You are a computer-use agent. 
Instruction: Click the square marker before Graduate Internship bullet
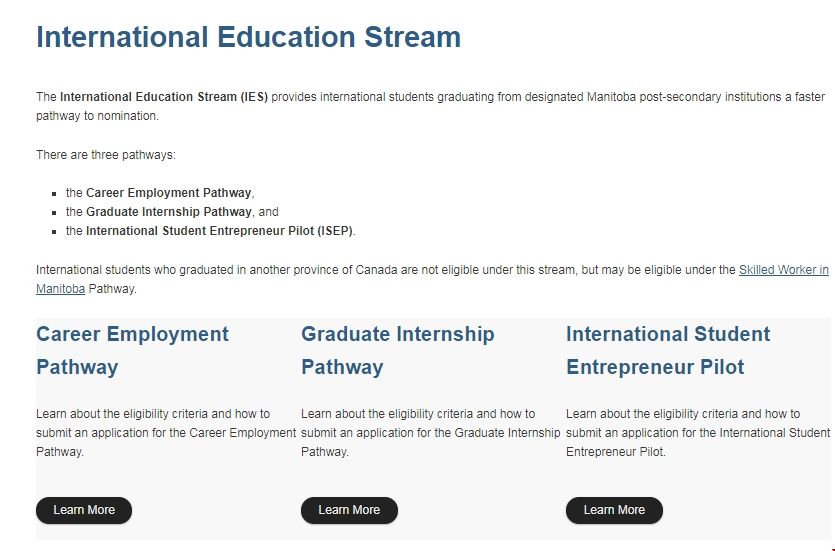[x=54, y=213]
